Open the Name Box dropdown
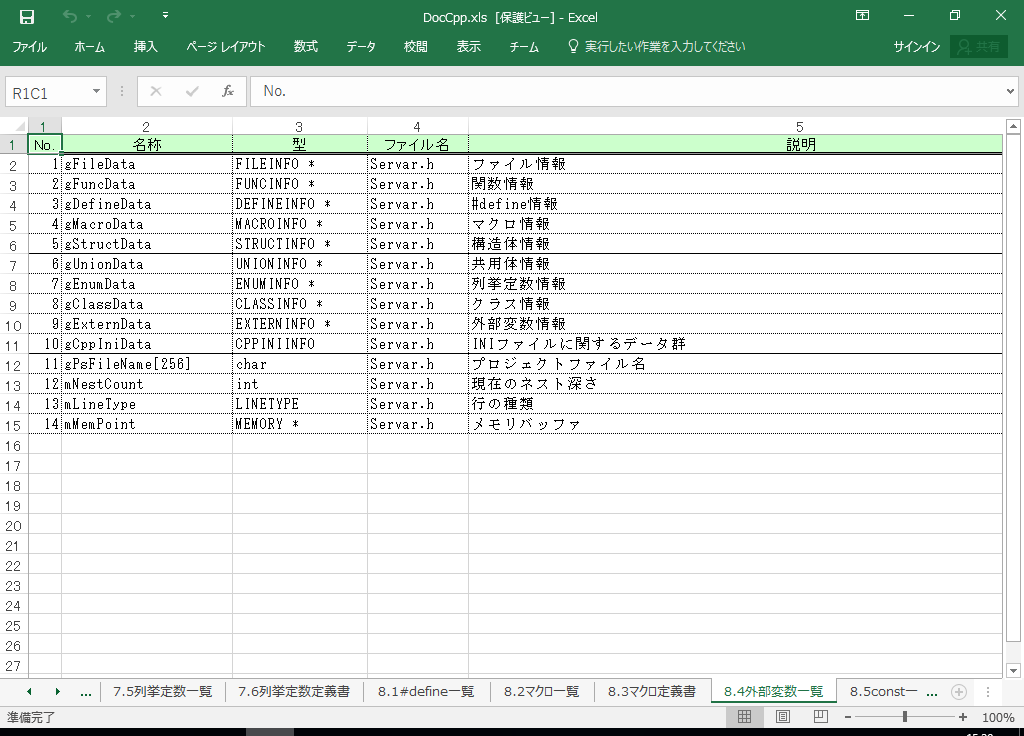This screenshot has height=736, width=1024. (x=97, y=91)
